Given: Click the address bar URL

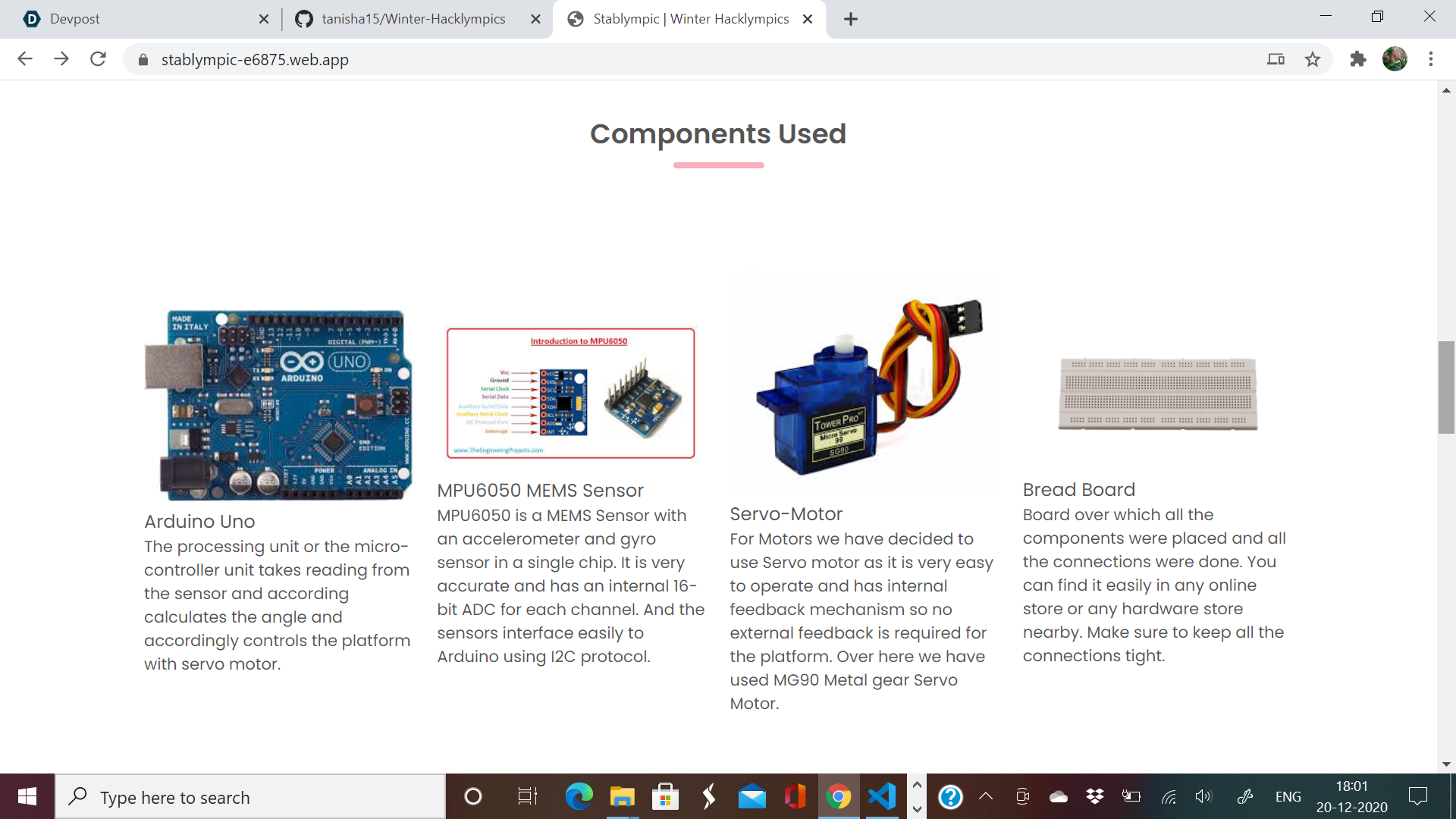Looking at the screenshot, I should (x=255, y=59).
